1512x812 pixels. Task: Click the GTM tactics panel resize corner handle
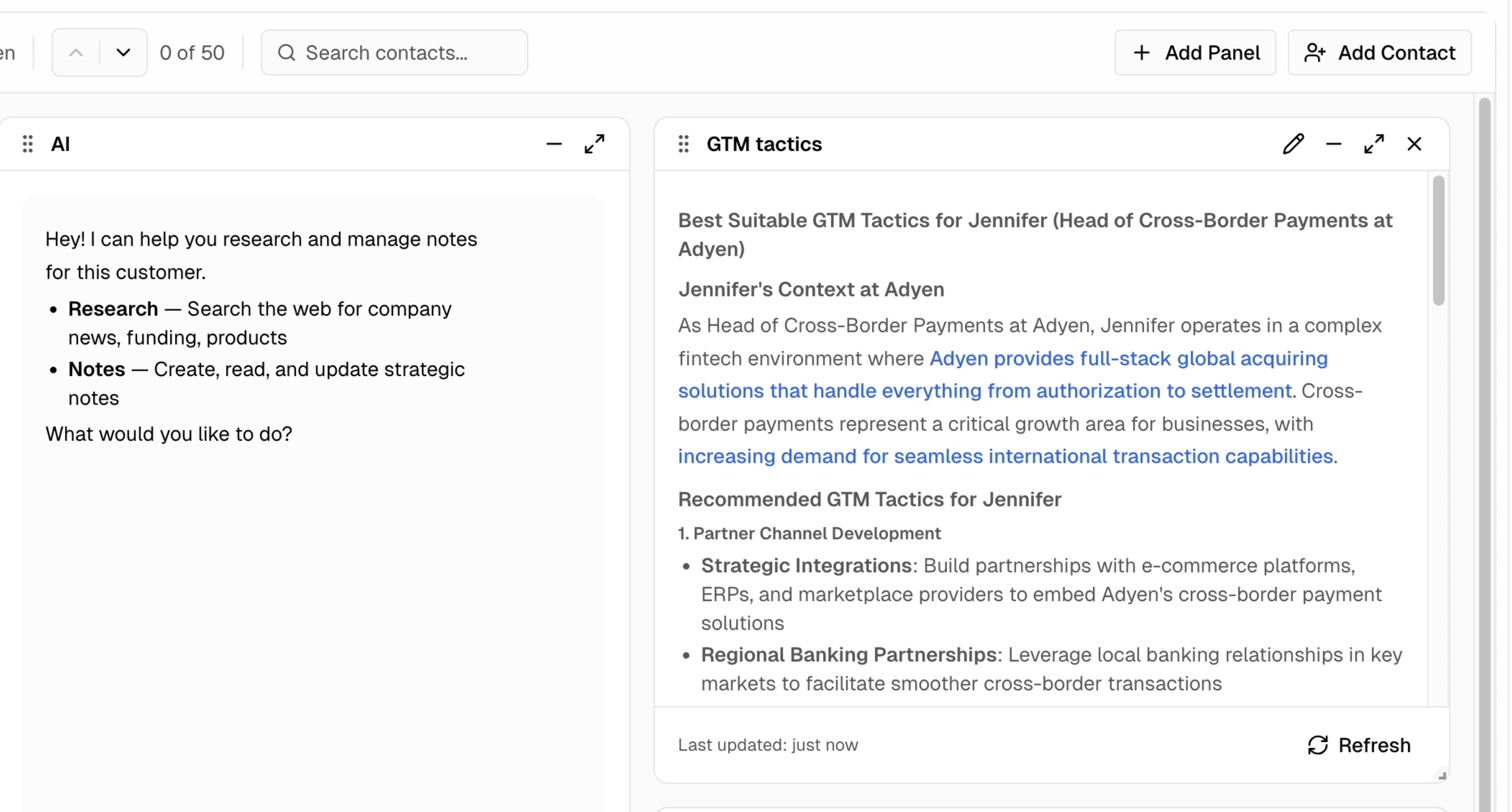click(x=1442, y=775)
